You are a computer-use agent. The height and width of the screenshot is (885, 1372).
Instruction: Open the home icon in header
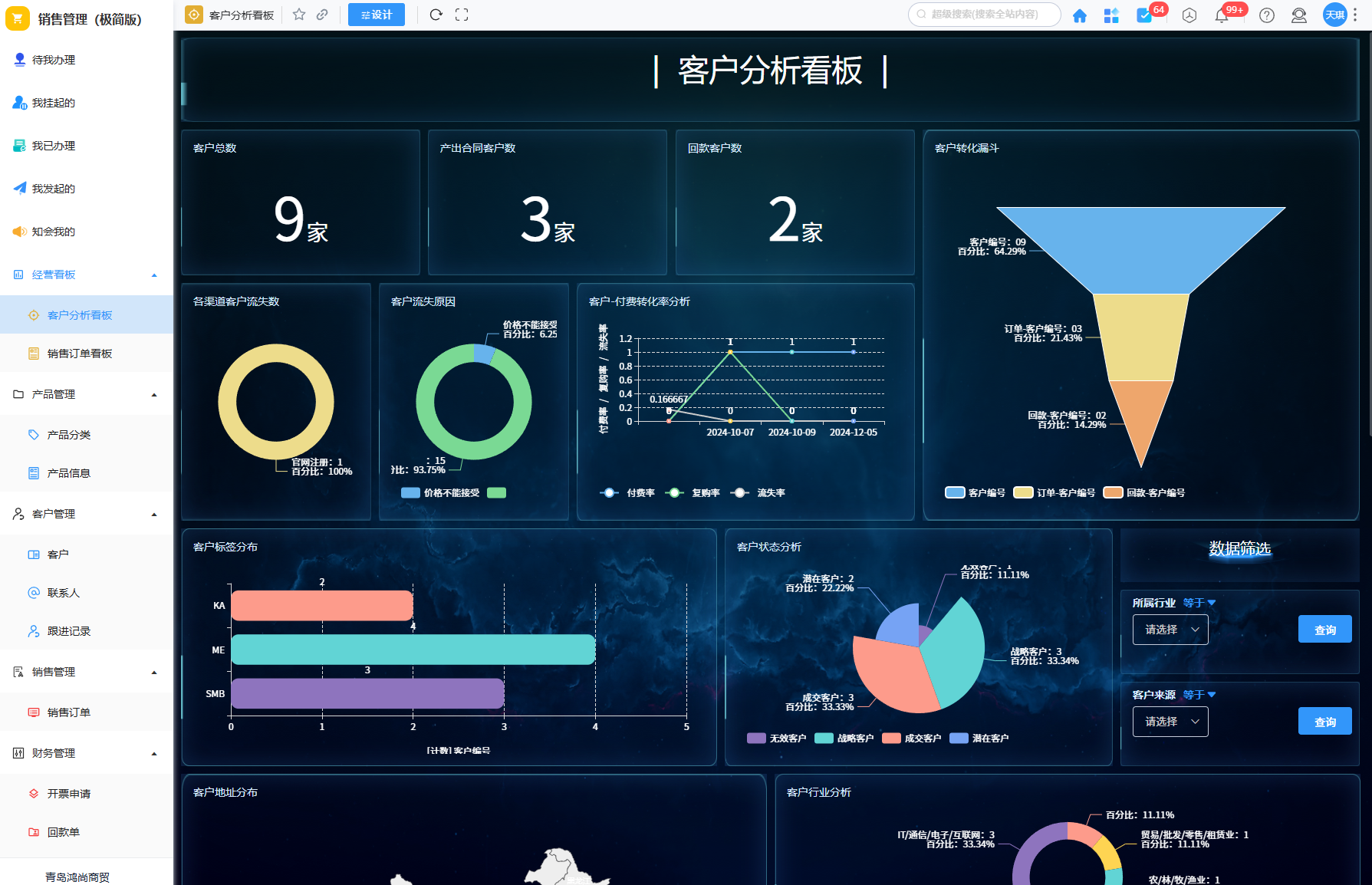[1080, 15]
